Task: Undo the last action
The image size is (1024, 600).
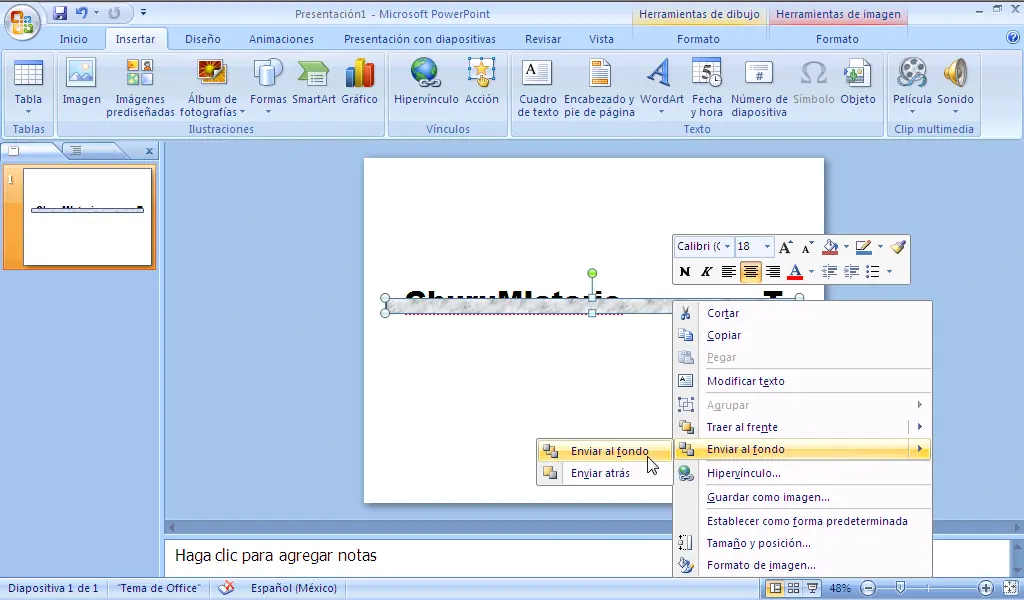Action: tap(82, 12)
